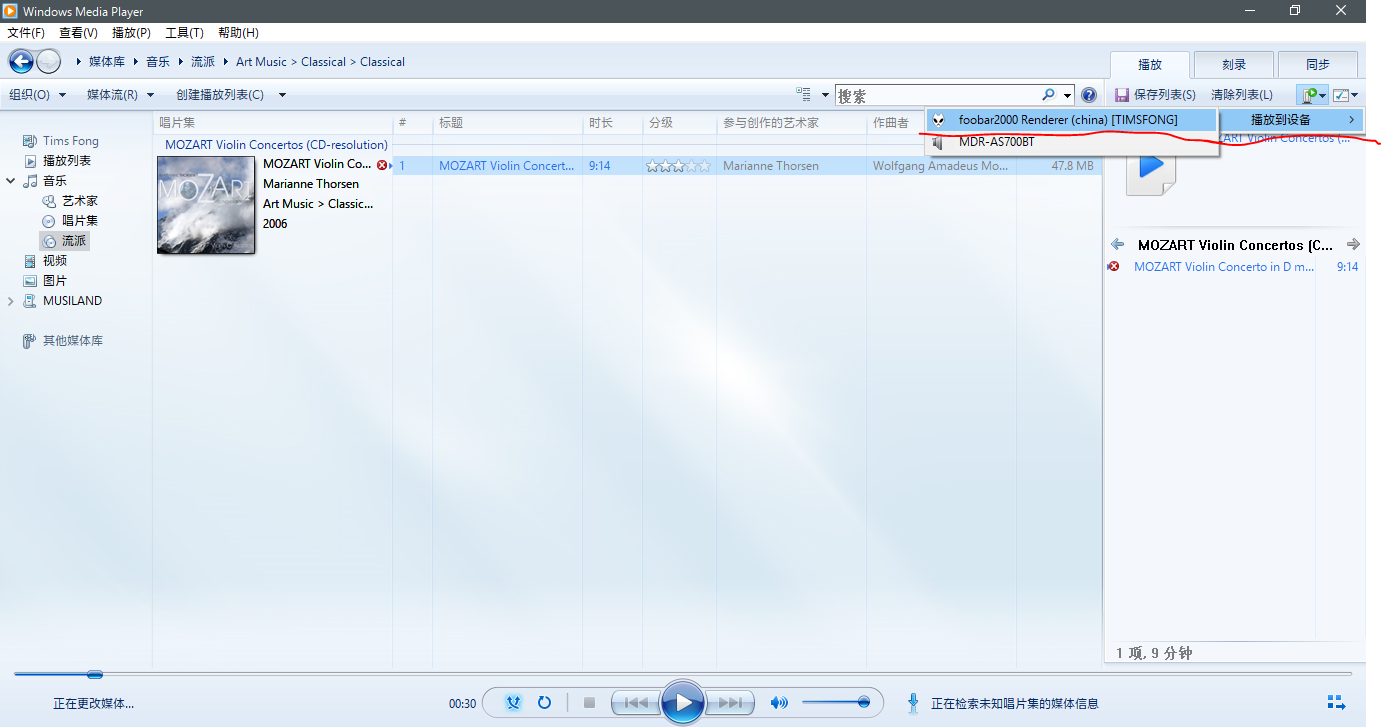Image resolution: width=1381 pixels, height=727 pixels.
Task: Click the blue Help question mark icon
Action: click(x=1089, y=95)
